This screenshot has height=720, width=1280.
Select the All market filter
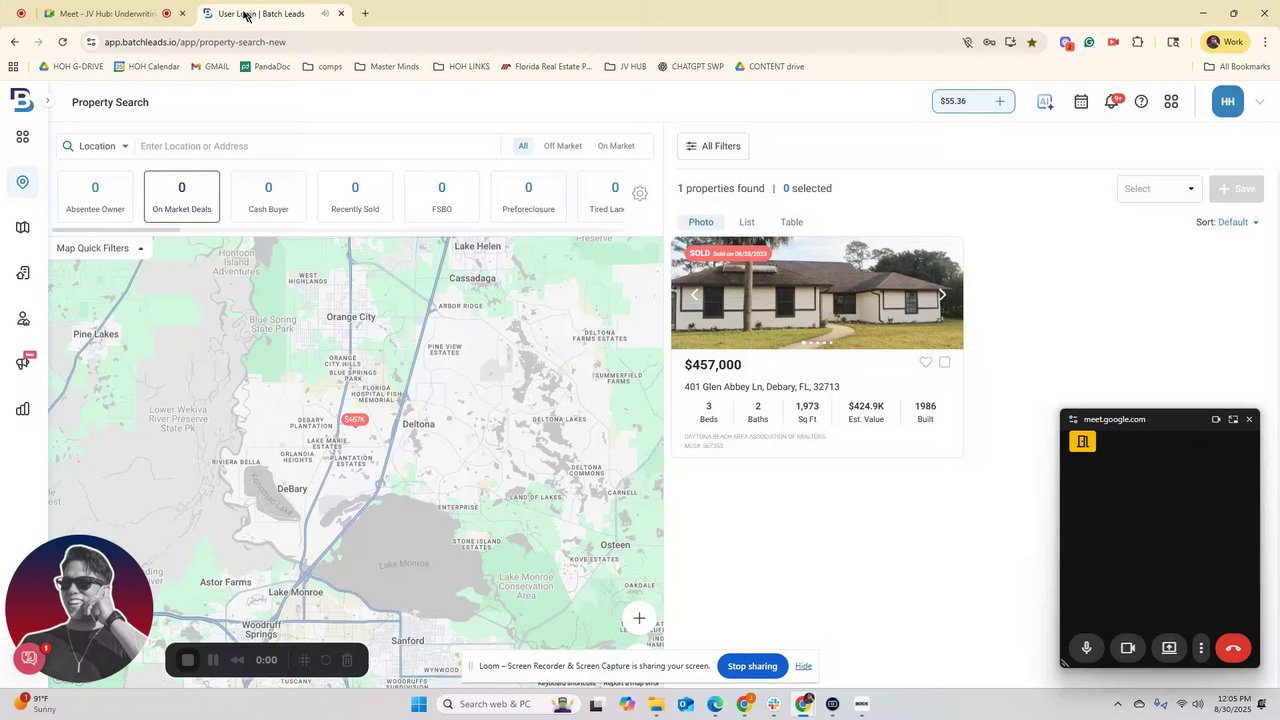point(523,146)
